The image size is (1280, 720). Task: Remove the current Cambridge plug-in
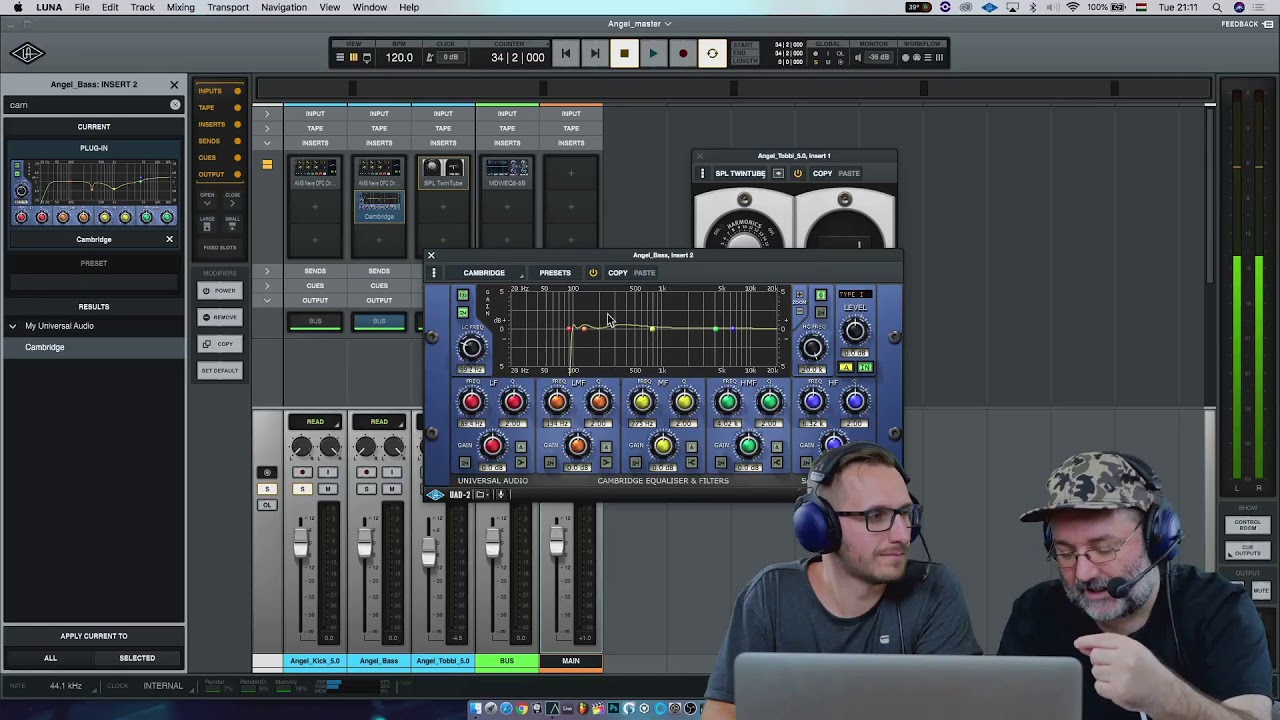[169, 239]
